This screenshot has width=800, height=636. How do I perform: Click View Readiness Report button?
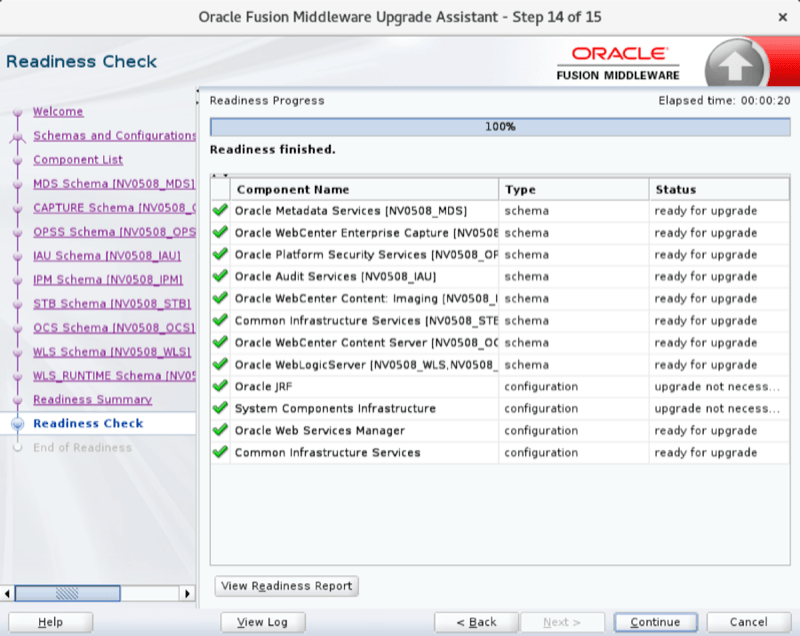[x=287, y=586]
